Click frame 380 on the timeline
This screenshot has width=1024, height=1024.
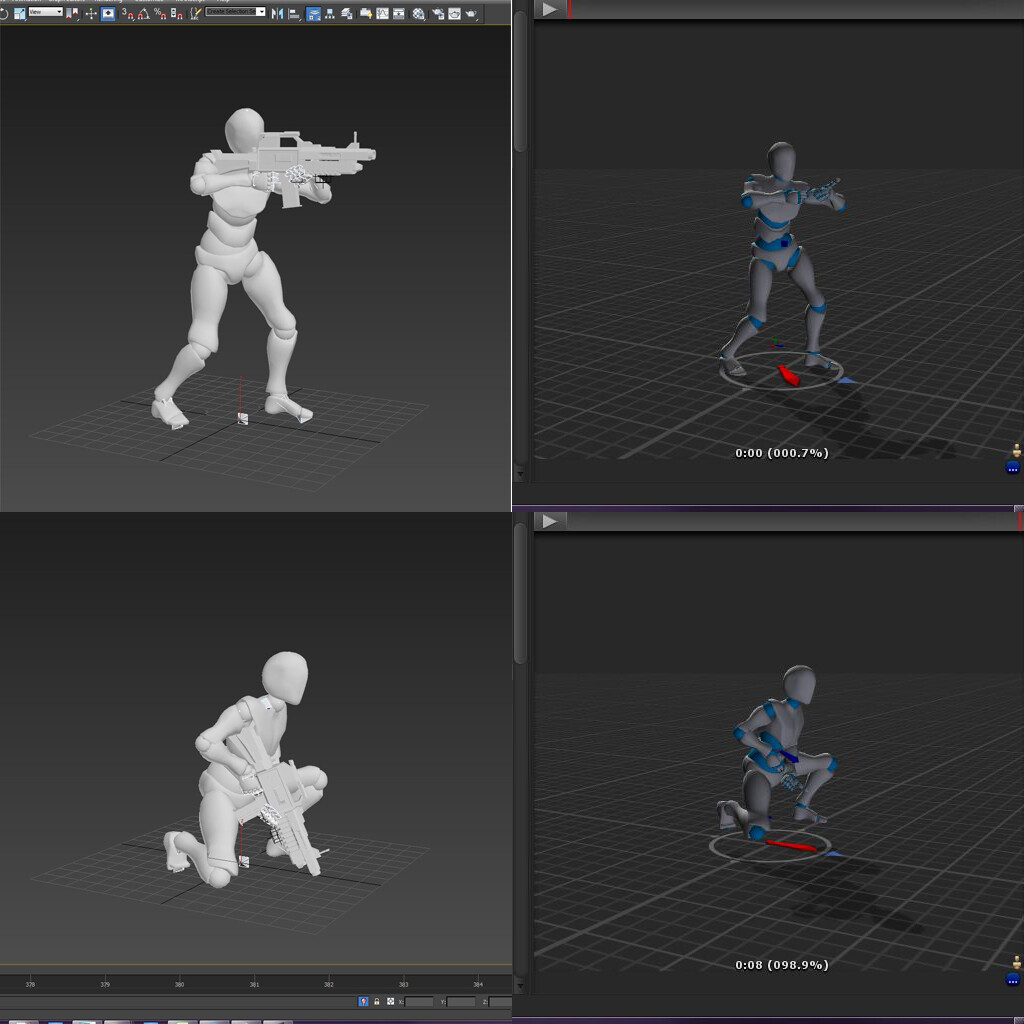pos(178,983)
